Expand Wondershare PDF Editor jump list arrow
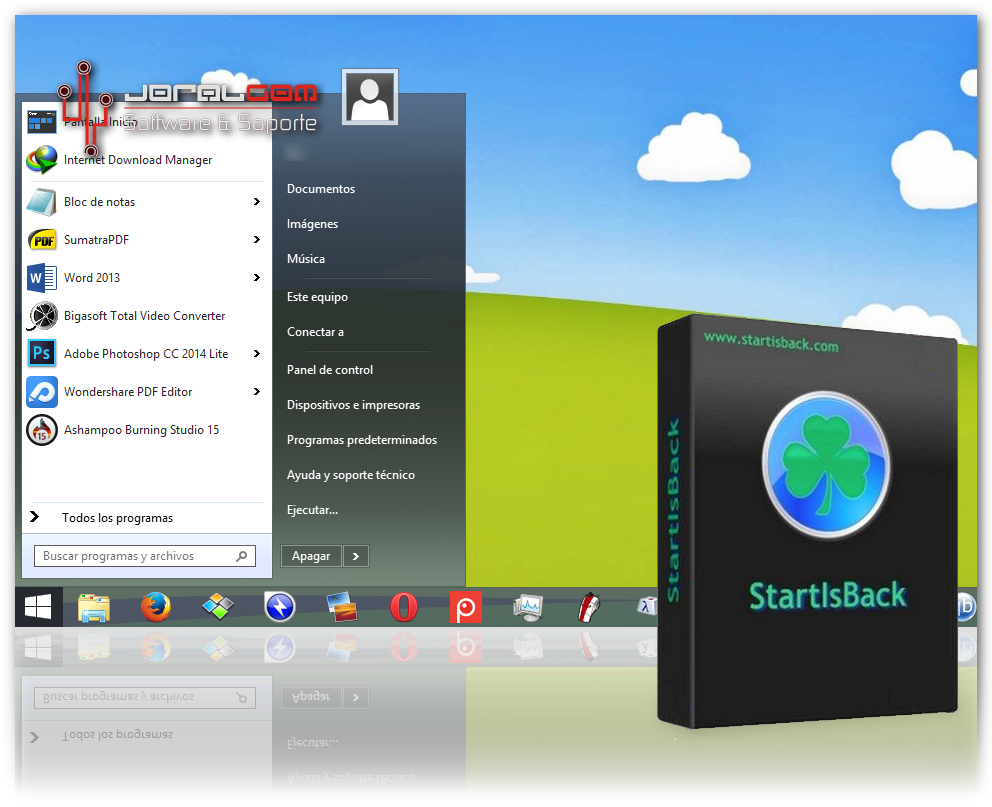 tap(256, 391)
